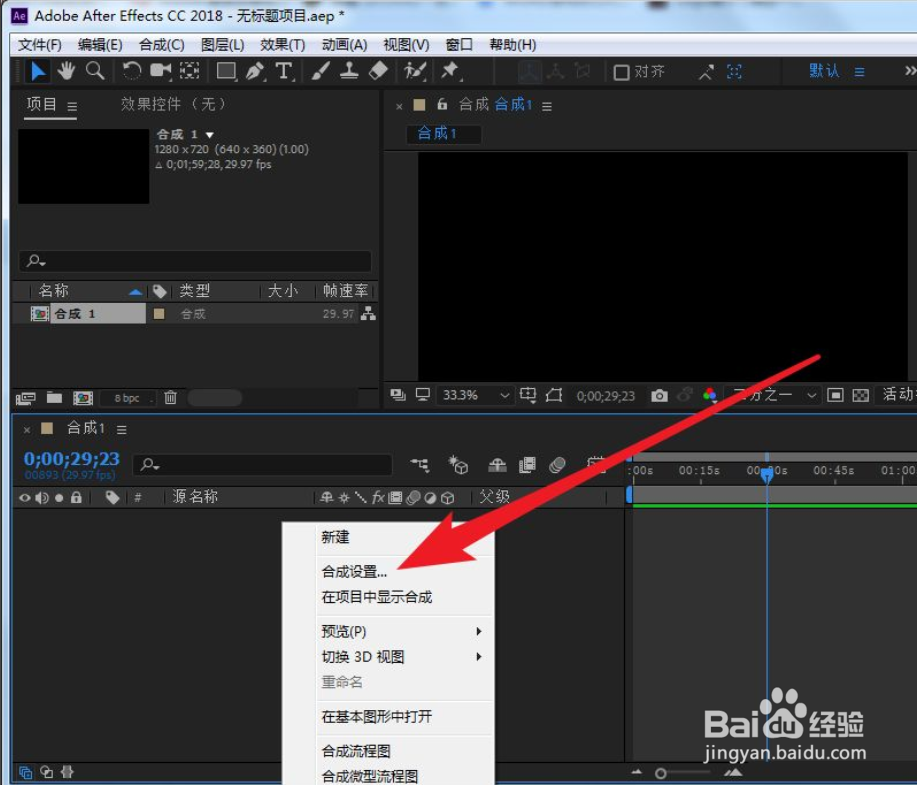Select the Zoom tool
The width and height of the screenshot is (917, 785).
click(95, 70)
